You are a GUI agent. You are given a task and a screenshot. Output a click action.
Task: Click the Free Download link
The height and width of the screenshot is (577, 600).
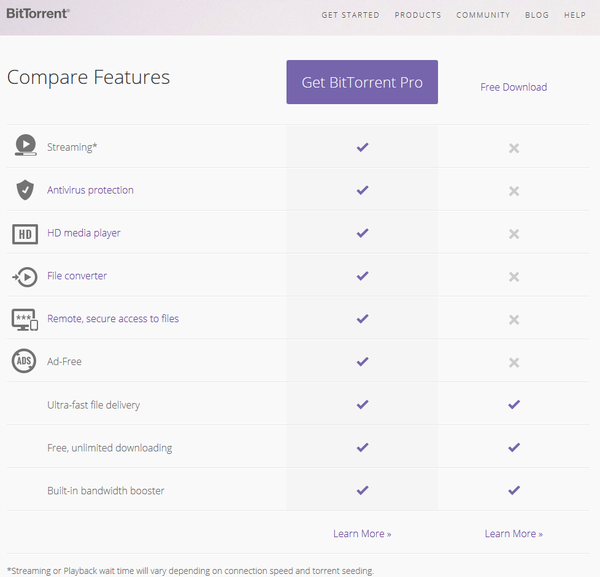pos(513,87)
